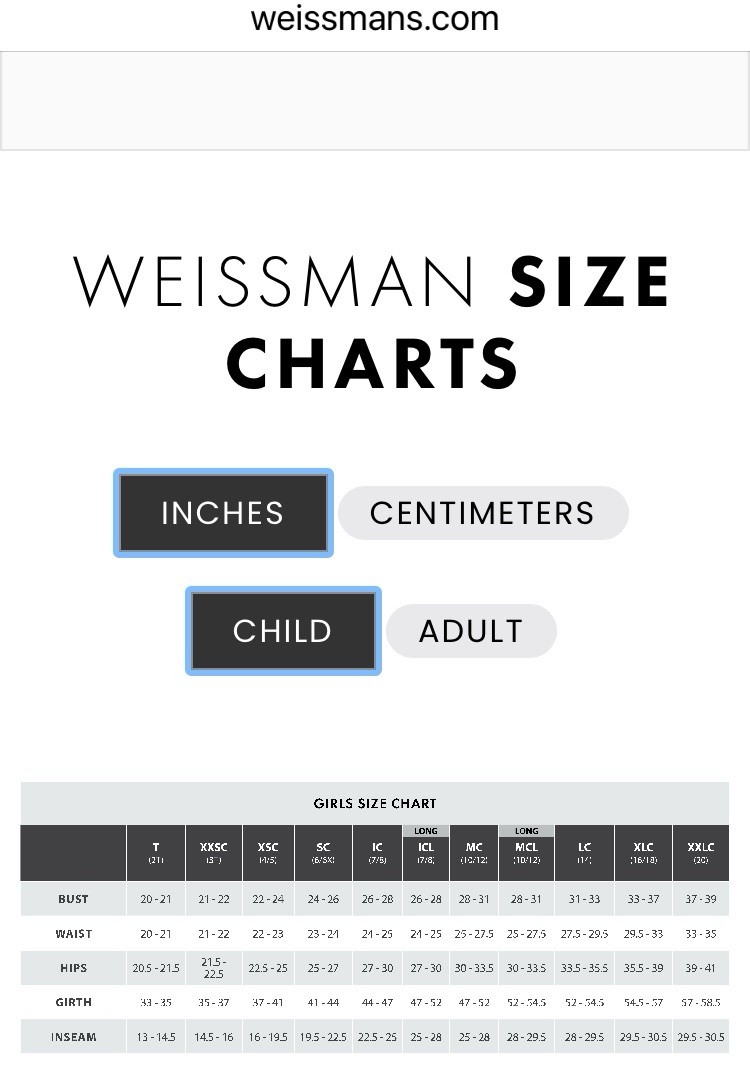Image resolution: width=750 pixels, height=1078 pixels.
Task: Click the empty banner below the URL
Action: 374,100
